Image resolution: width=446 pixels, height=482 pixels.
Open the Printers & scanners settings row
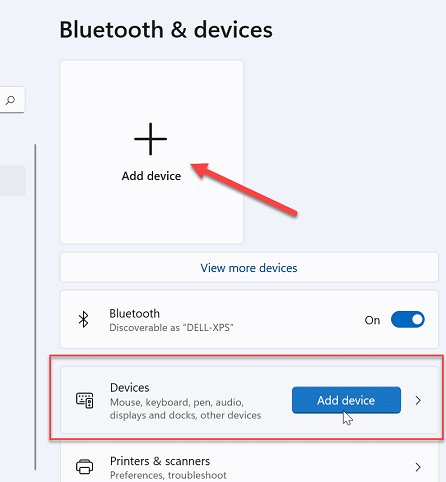point(249,465)
